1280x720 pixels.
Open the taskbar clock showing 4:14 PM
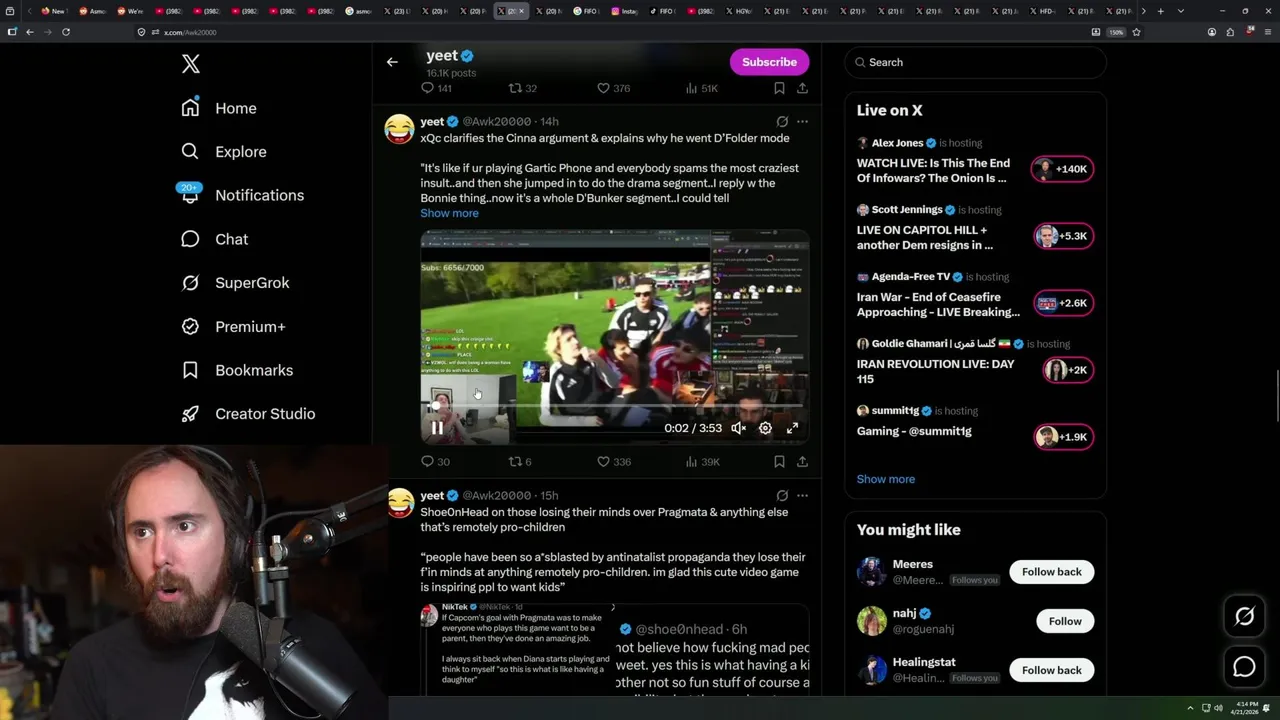[x=1246, y=708]
